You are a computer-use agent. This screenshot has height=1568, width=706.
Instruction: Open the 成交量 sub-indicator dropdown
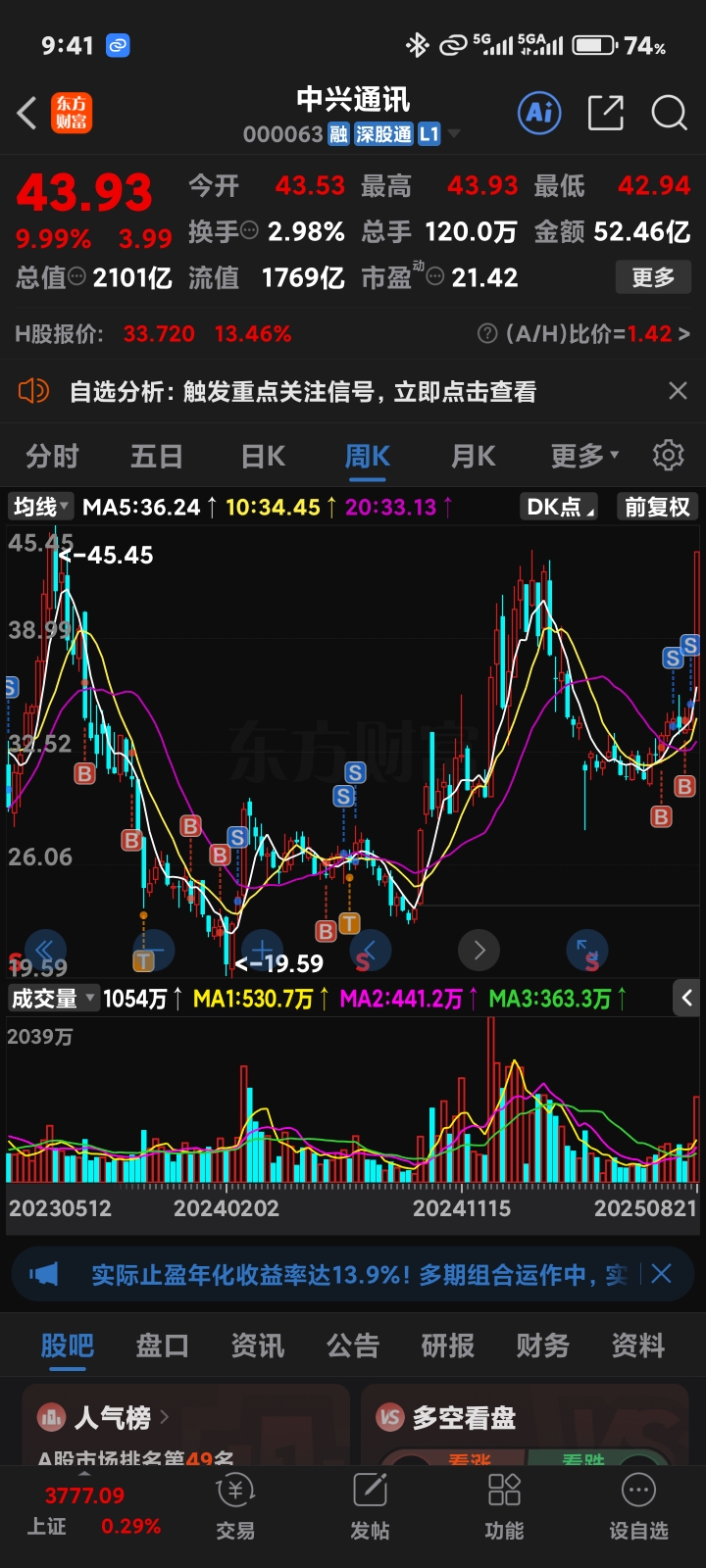click(53, 999)
